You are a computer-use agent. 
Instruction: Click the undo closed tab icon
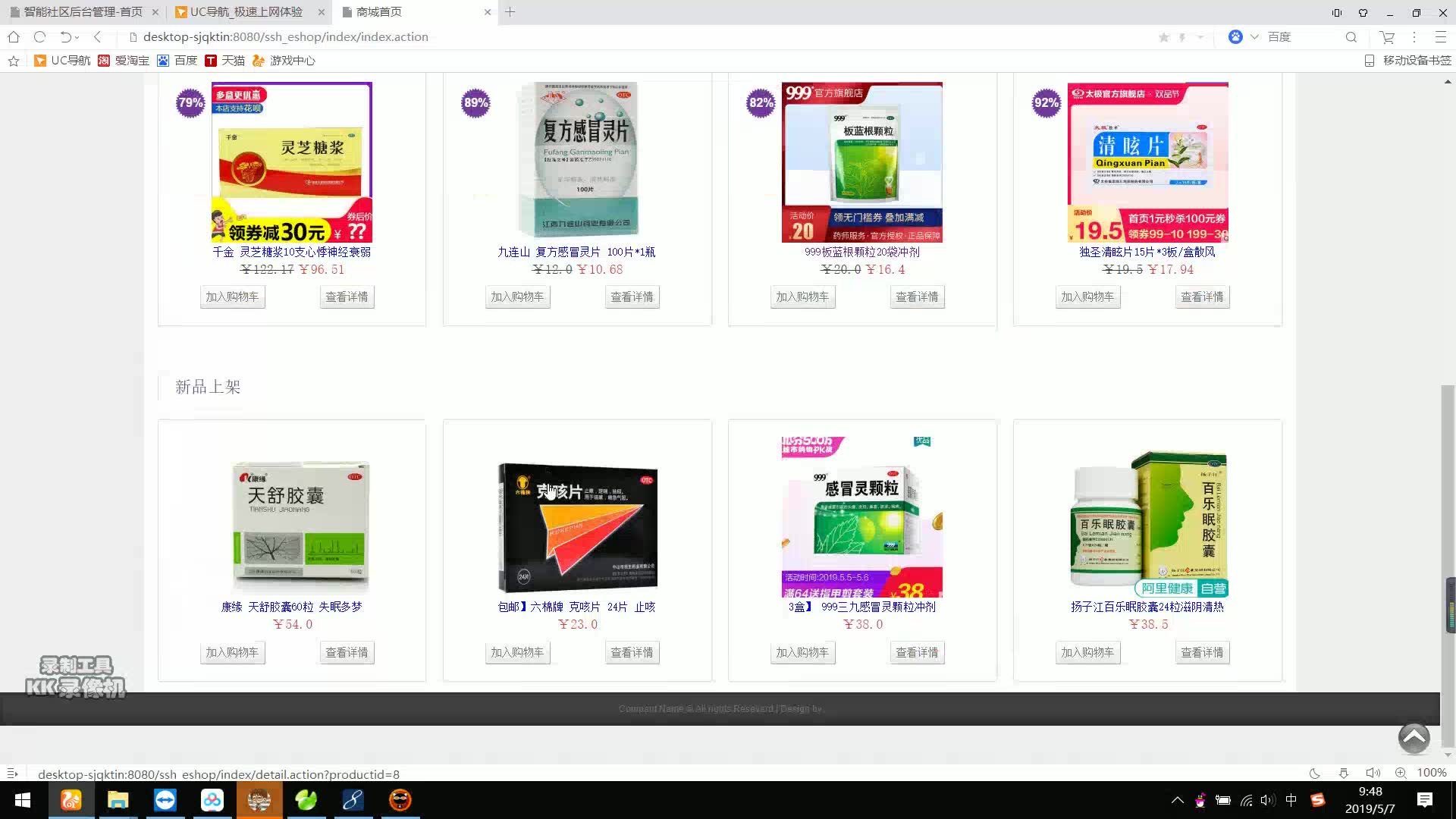(x=66, y=36)
